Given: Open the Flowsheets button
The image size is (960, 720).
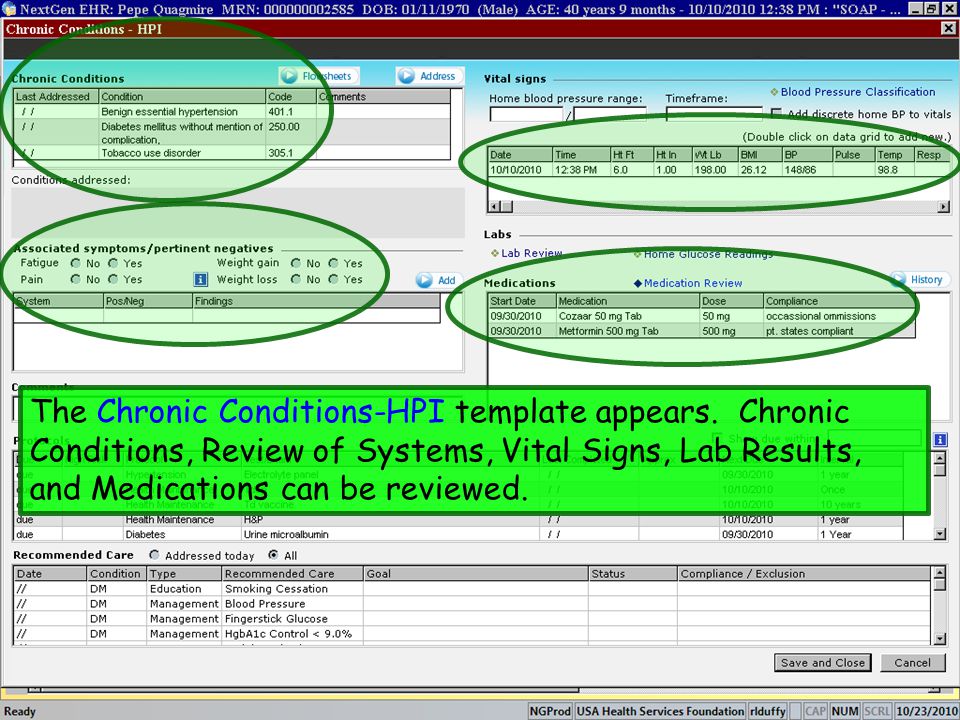Looking at the screenshot, I should pos(319,76).
